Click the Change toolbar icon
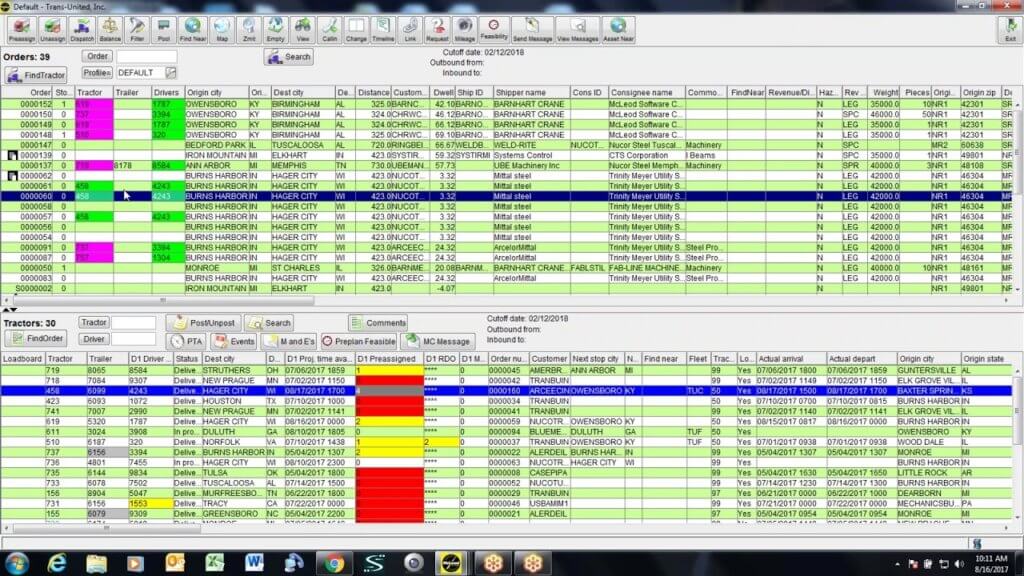Viewport: 1024px width, 576px height. [356, 30]
